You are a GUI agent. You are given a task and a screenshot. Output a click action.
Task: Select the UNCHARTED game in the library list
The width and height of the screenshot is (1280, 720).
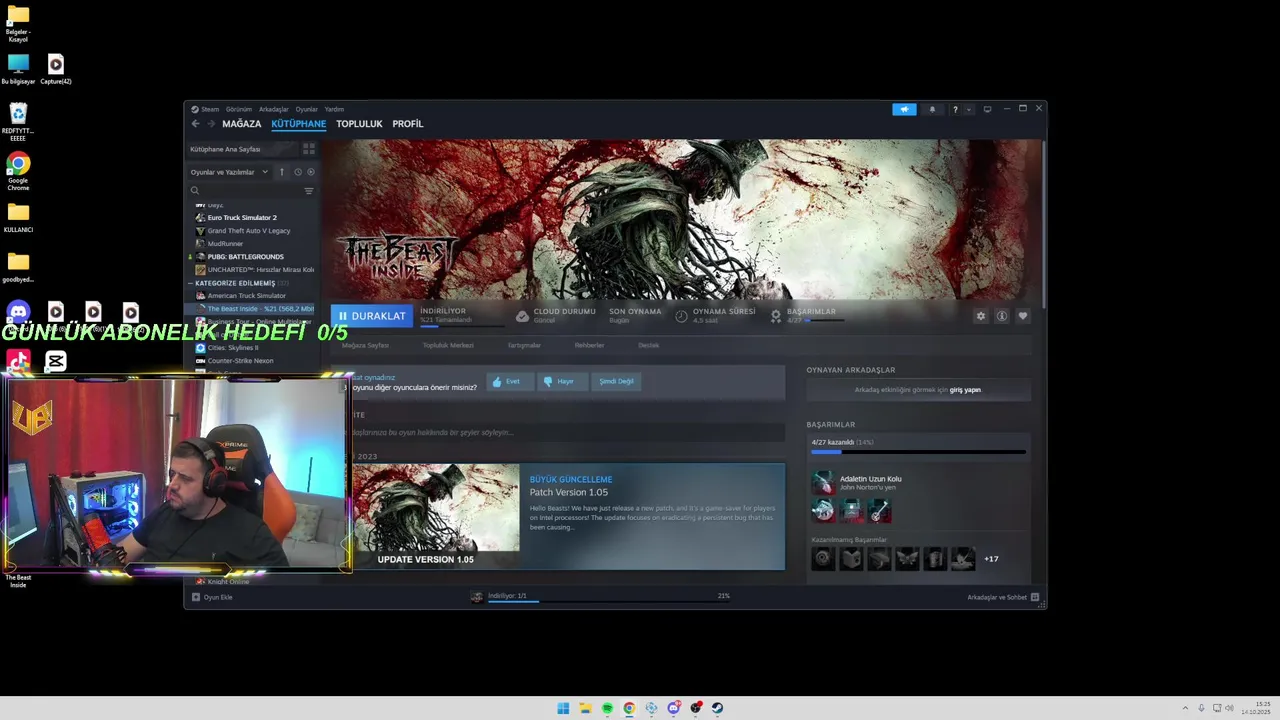pyautogui.click(x=255, y=269)
